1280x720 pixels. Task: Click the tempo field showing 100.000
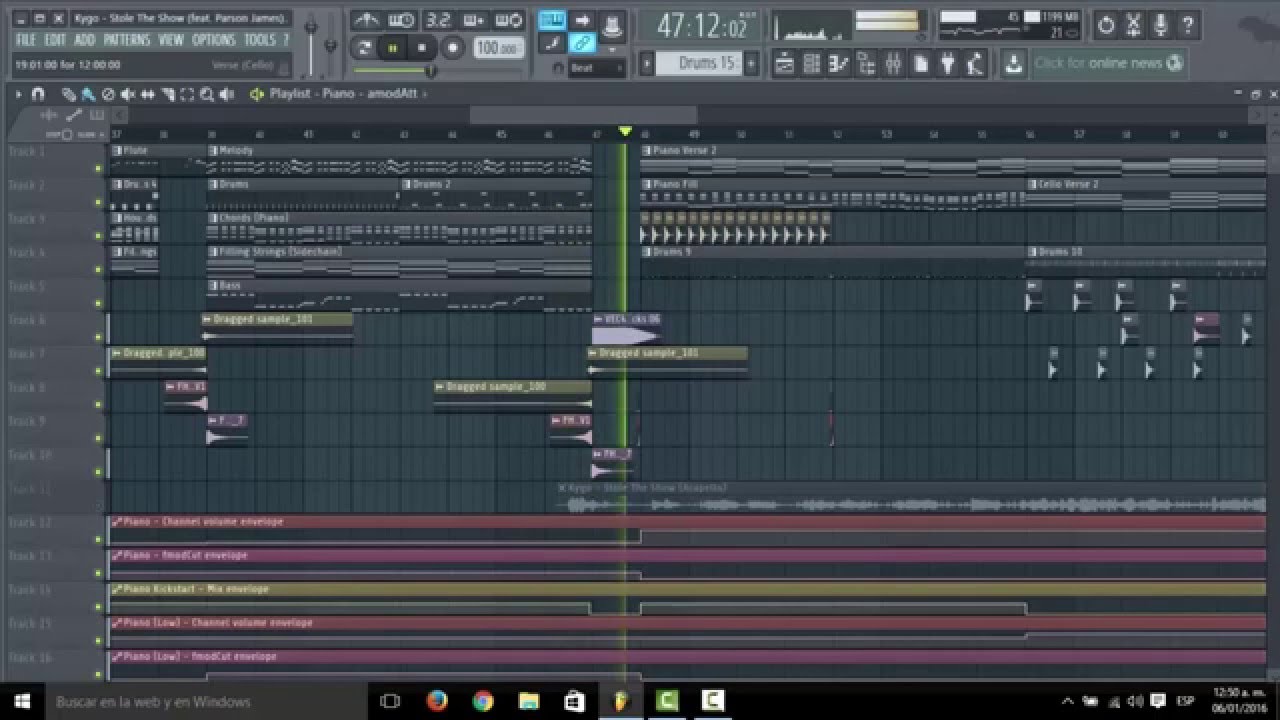click(497, 47)
